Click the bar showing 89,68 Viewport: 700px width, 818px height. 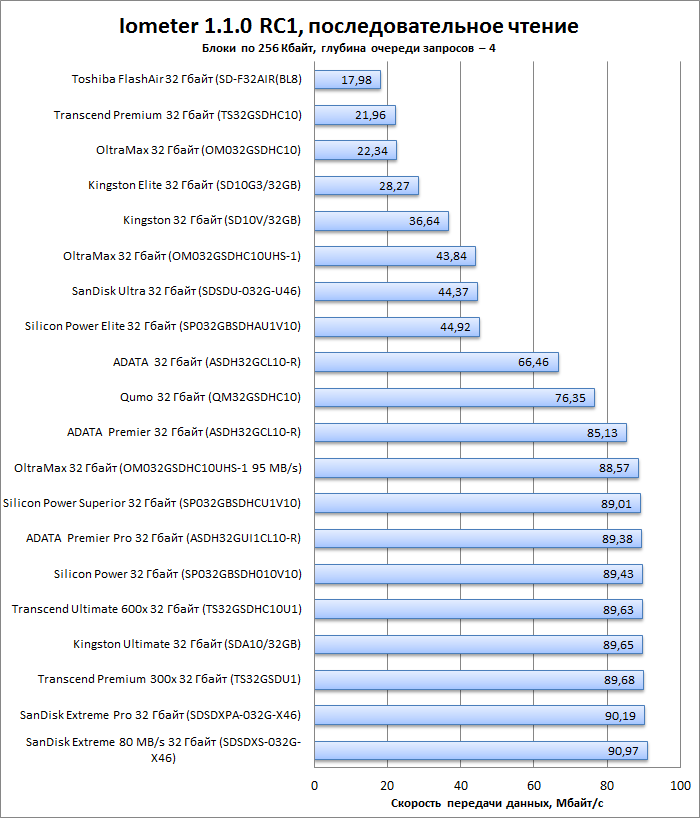point(479,680)
